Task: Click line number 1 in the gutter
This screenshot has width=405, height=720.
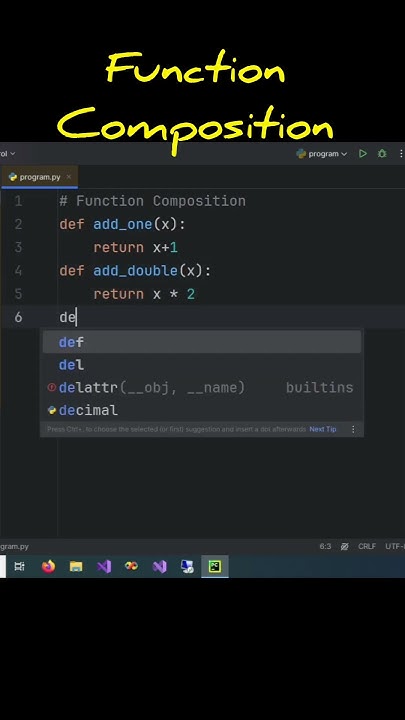Action: tap(18, 201)
